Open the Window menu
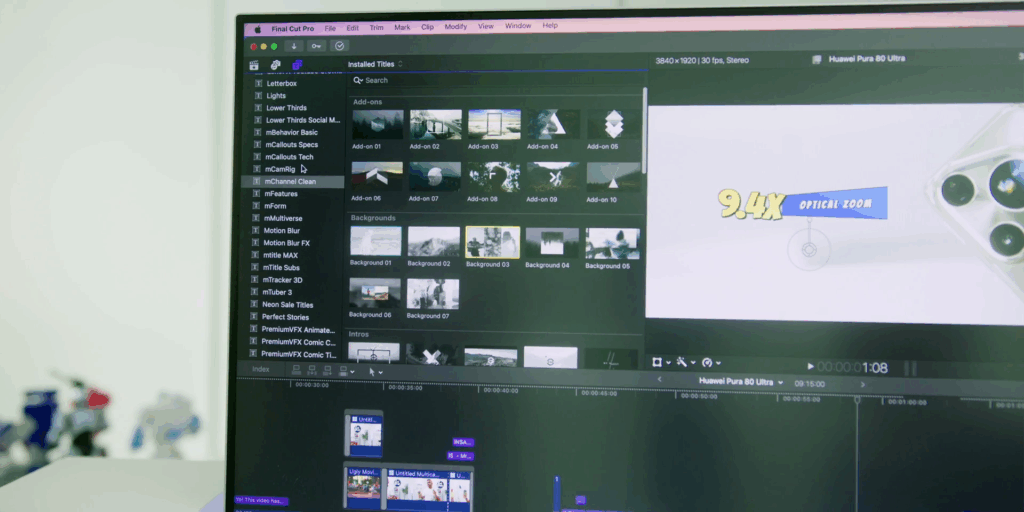Viewport: 1024px width, 512px height. click(518, 26)
